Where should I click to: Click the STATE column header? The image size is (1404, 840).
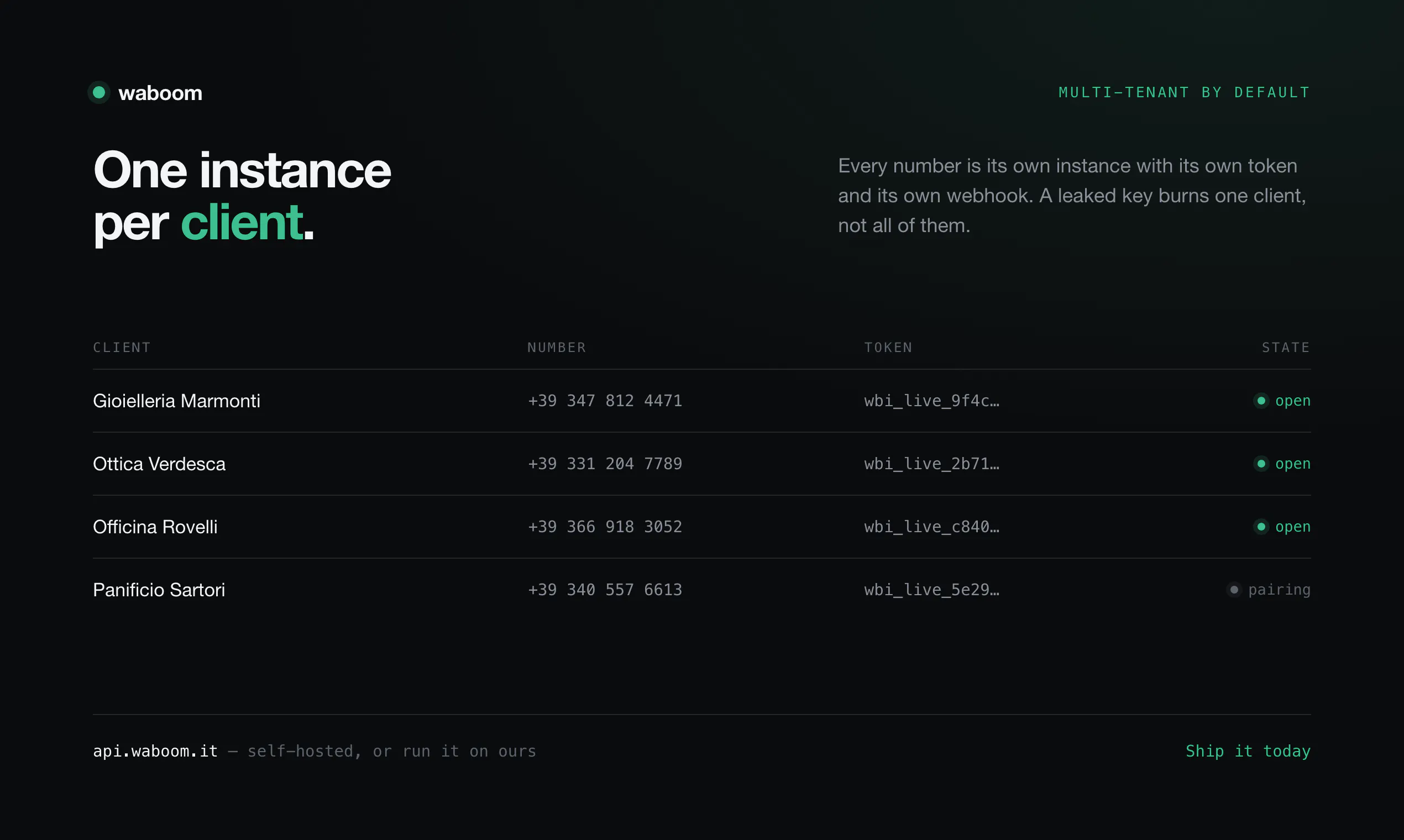pos(1286,347)
